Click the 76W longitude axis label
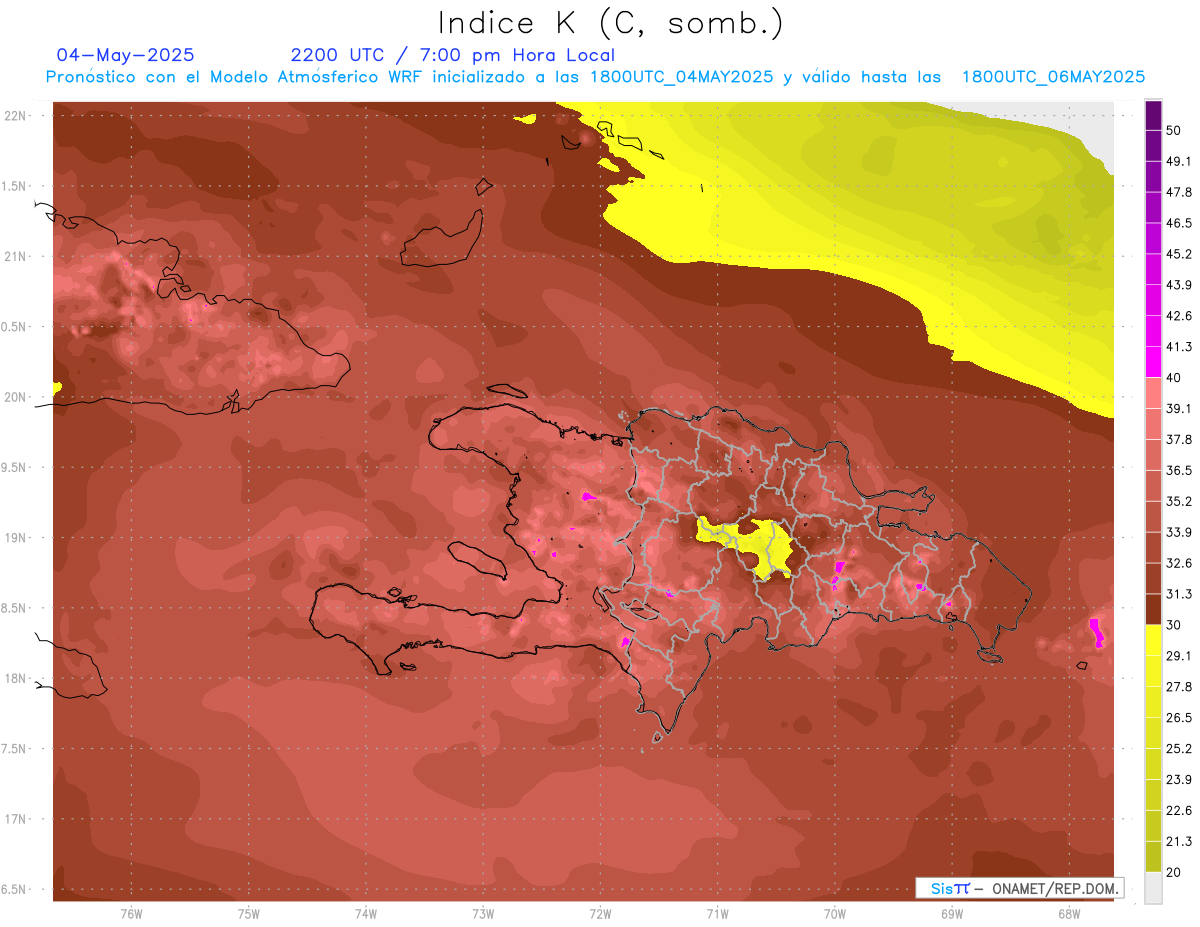Image resolution: width=1200 pixels, height=927 pixels. click(131, 914)
